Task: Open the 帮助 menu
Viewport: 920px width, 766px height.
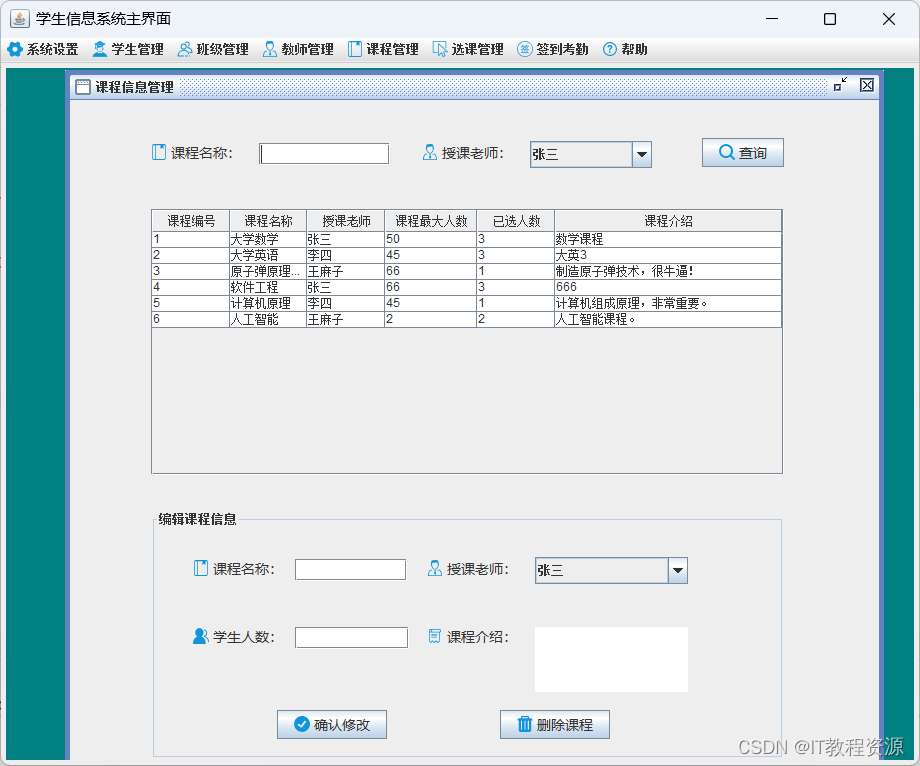Action: pos(625,49)
